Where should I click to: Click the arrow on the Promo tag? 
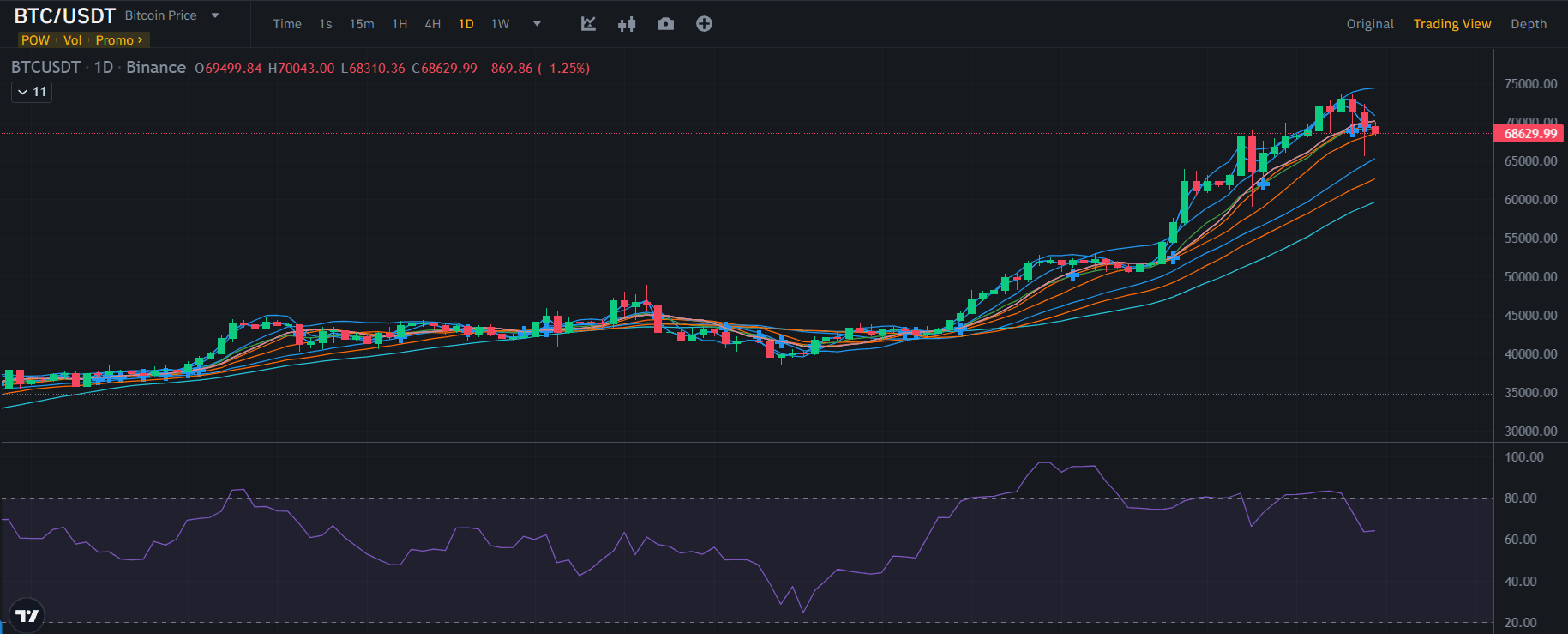pyautogui.click(x=141, y=40)
